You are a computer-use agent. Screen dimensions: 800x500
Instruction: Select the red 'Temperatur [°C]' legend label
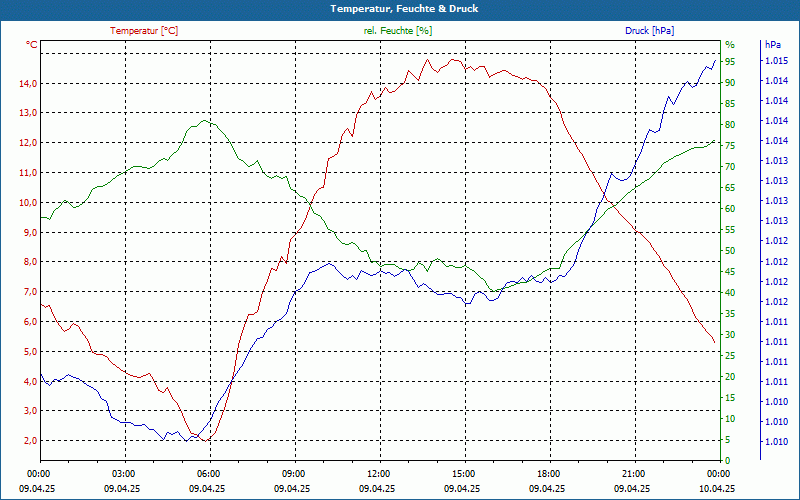pyautogui.click(x=144, y=31)
